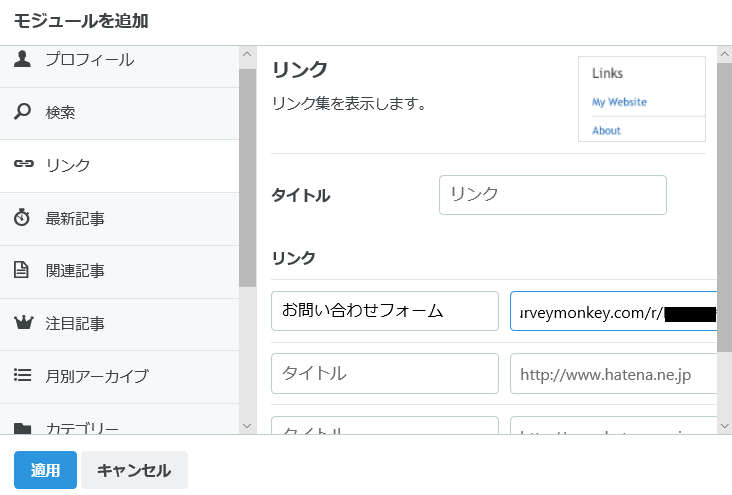Click the second row タイトル input field

385,374
